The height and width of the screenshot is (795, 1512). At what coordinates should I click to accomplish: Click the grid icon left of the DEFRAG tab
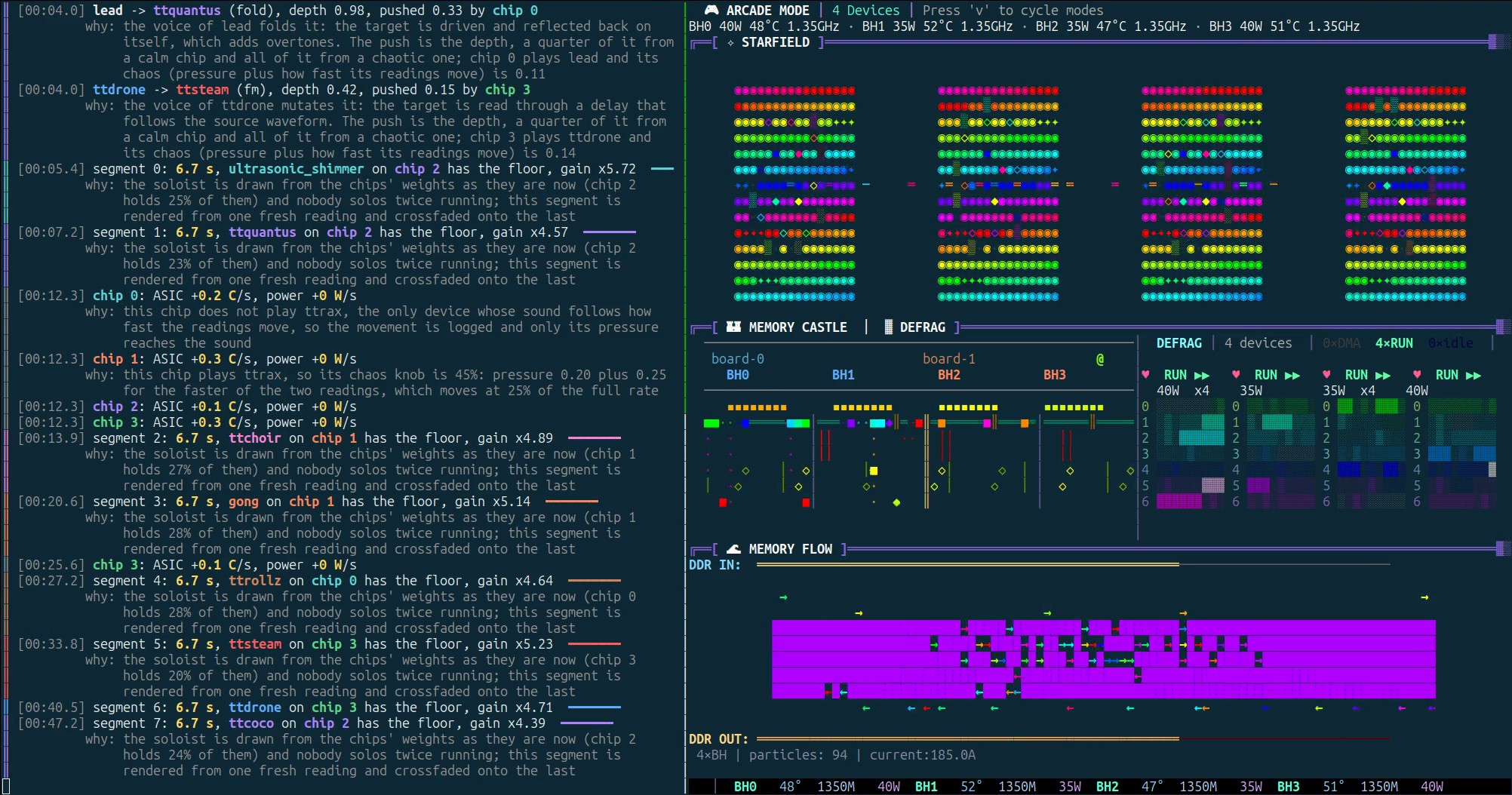[x=889, y=327]
